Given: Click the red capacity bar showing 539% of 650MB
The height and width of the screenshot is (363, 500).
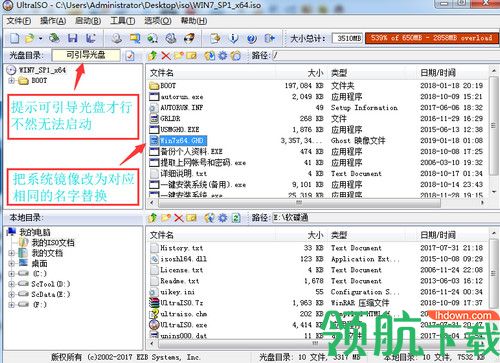Looking at the screenshot, I should point(431,38).
